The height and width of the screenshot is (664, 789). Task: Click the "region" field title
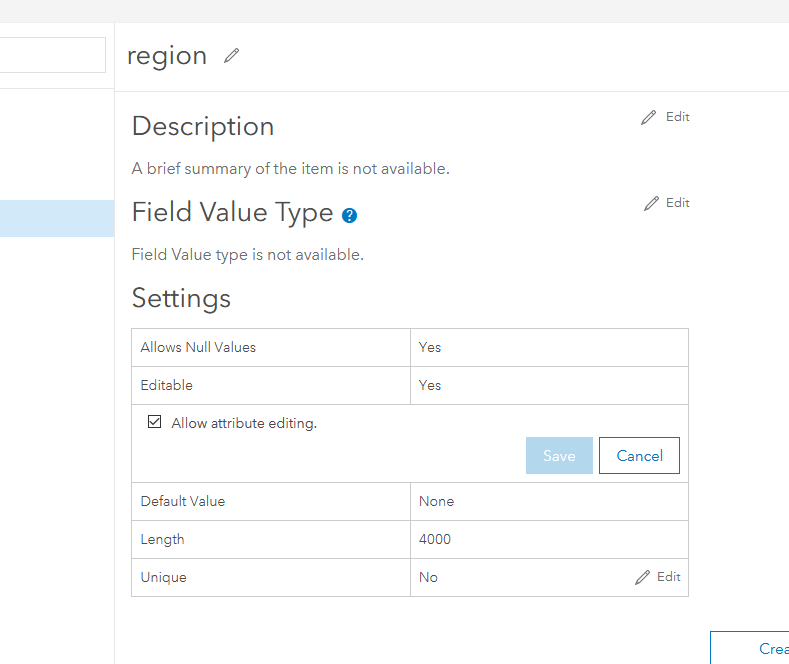(167, 56)
